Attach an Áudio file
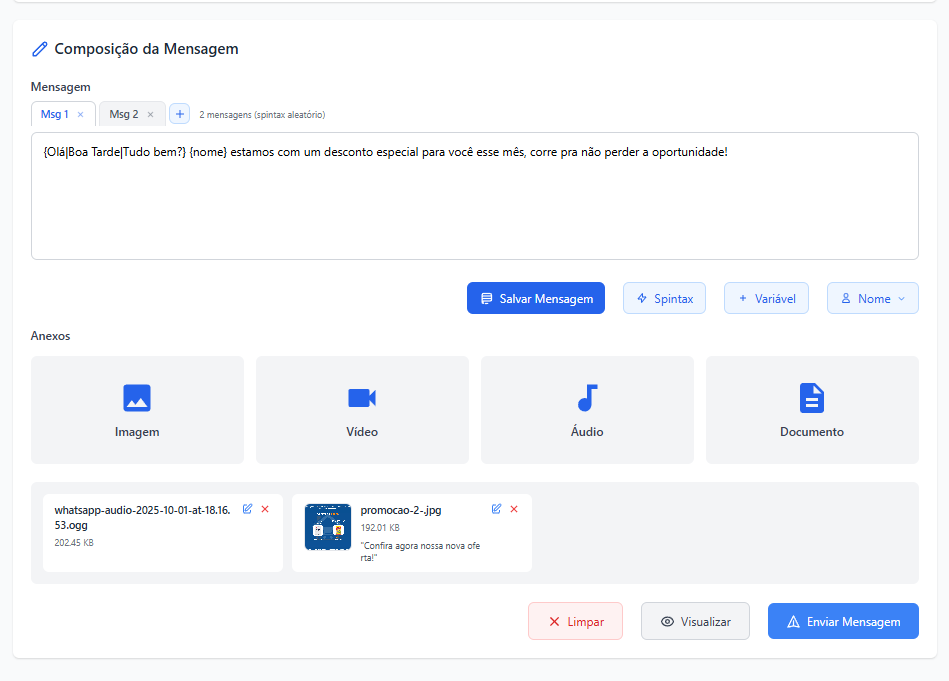The image size is (949, 681). [587, 409]
